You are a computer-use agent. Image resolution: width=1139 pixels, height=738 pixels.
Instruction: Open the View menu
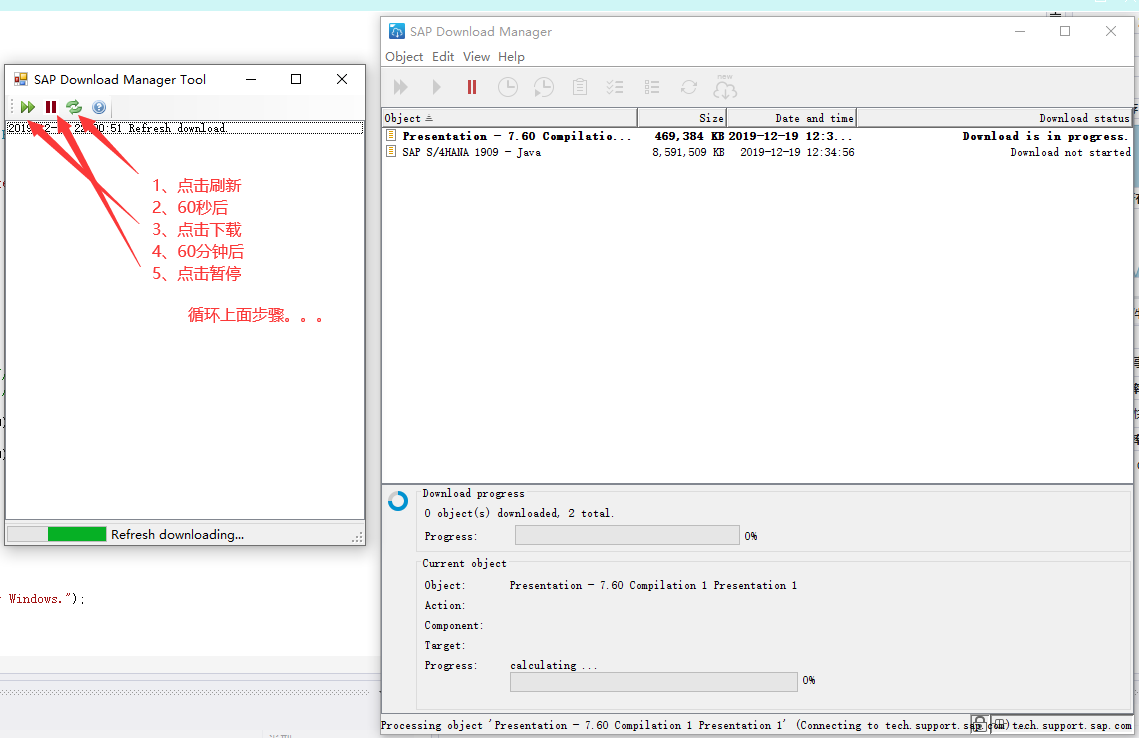pyautogui.click(x=476, y=56)
